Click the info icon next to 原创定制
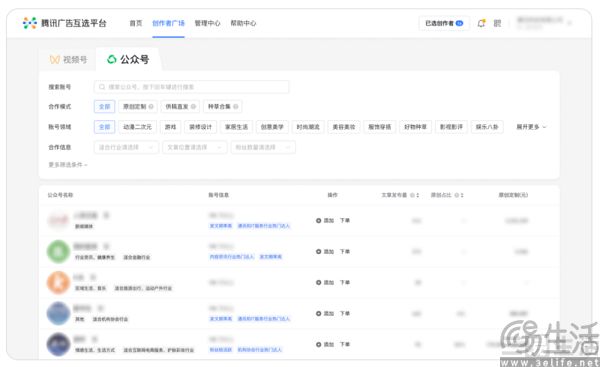 pyautogui.click(x=151, y=107)
